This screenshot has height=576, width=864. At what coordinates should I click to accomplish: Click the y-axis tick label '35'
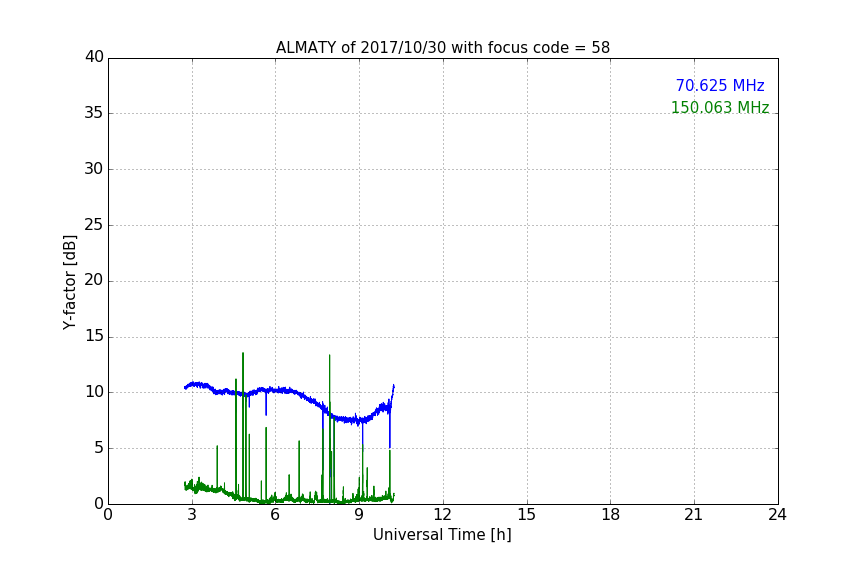point(94,113)
